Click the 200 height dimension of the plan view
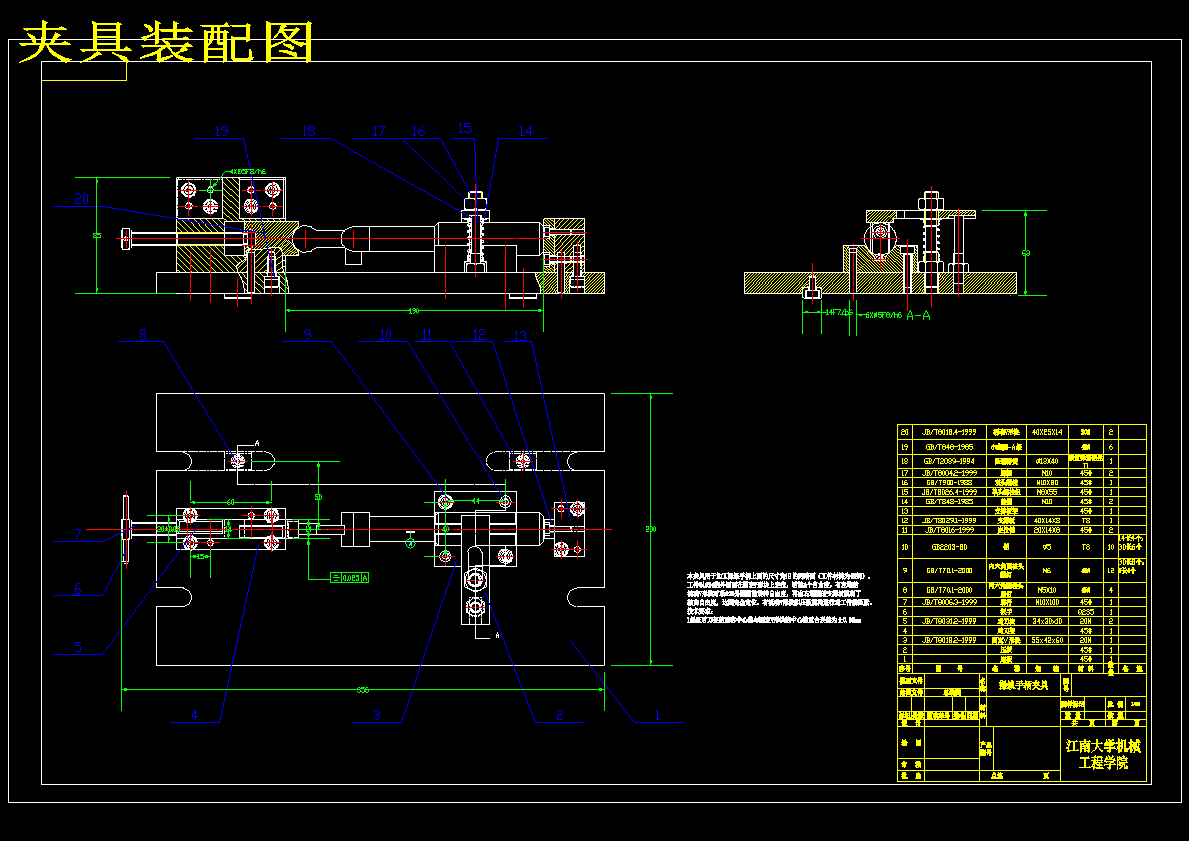This screenshot has height=841, width=1189. pyautogui.click(x=651, y=529)
